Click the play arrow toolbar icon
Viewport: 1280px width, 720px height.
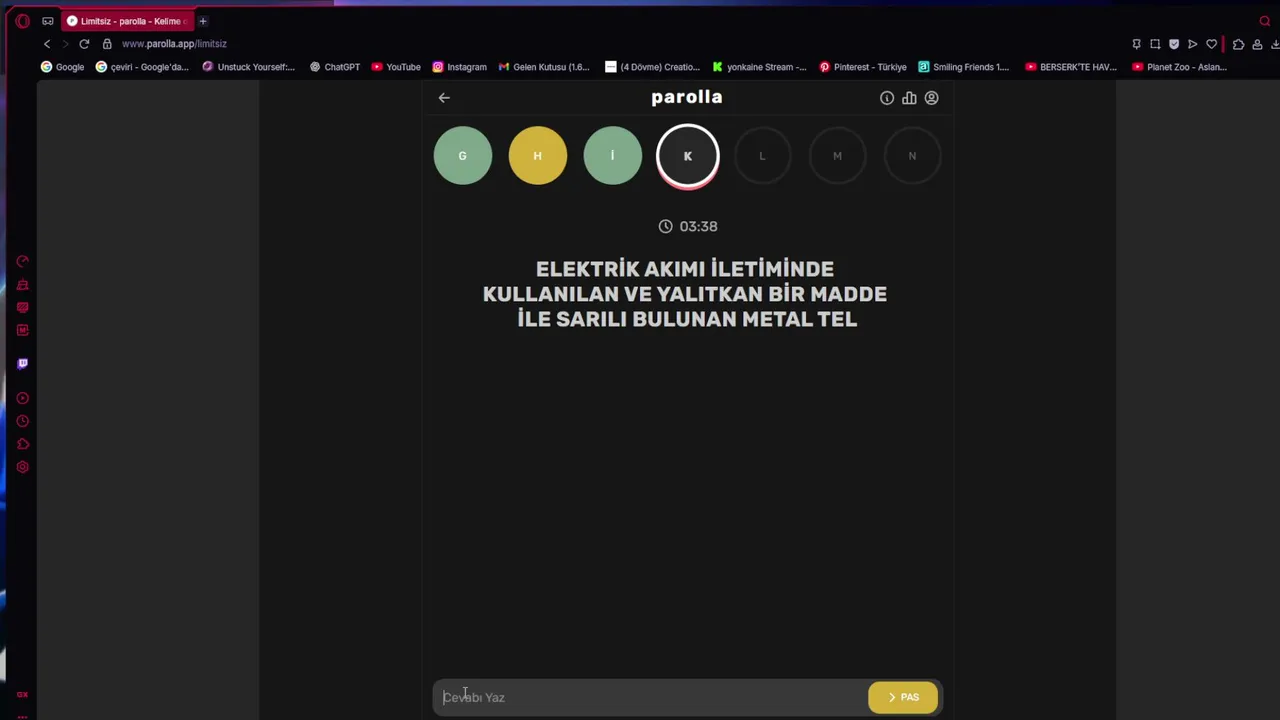pyautogui.click(x=1192, y=44)
